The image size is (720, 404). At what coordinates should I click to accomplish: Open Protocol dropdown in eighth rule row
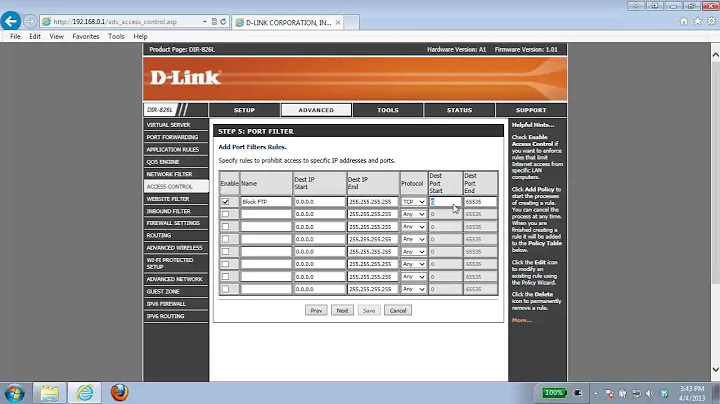tap(413, 289)
